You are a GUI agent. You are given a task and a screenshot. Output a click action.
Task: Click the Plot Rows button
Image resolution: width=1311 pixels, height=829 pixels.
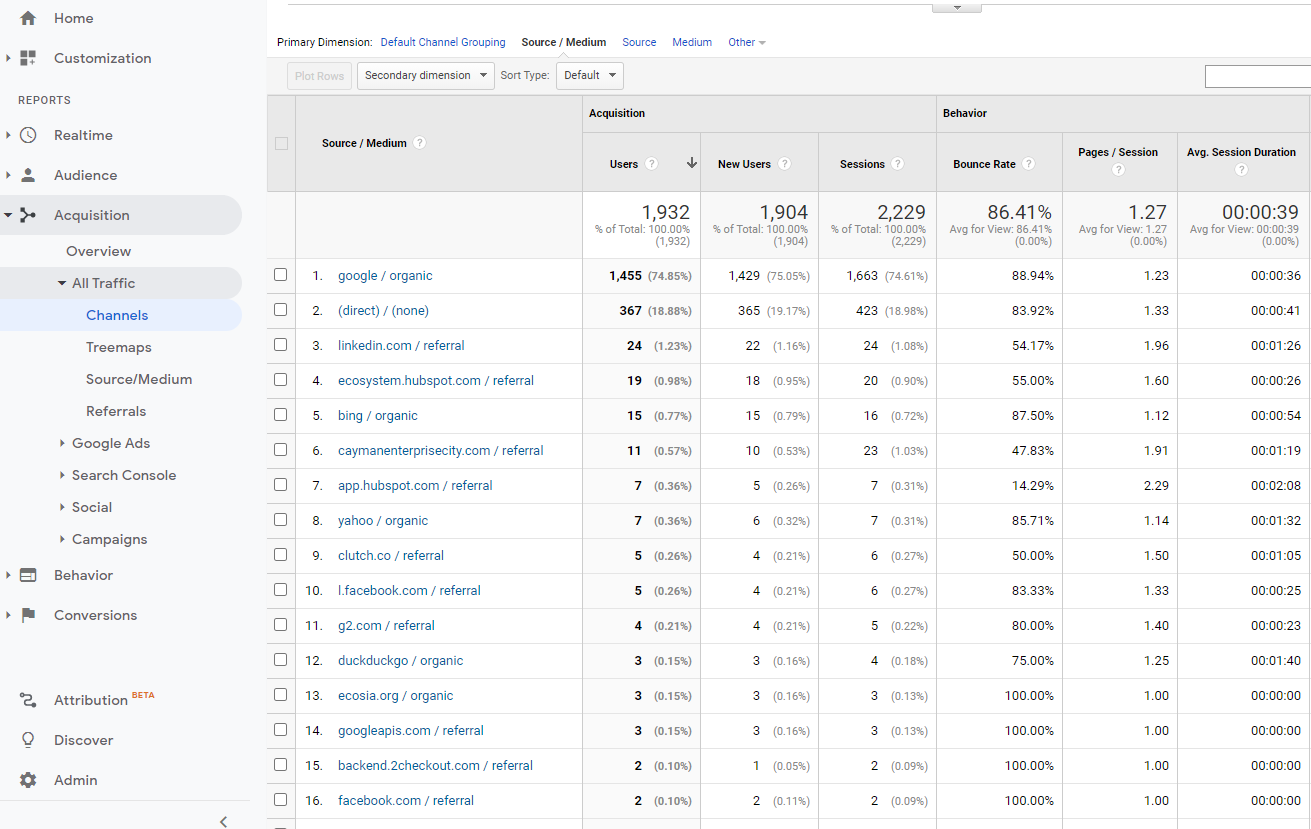point(320,76)
